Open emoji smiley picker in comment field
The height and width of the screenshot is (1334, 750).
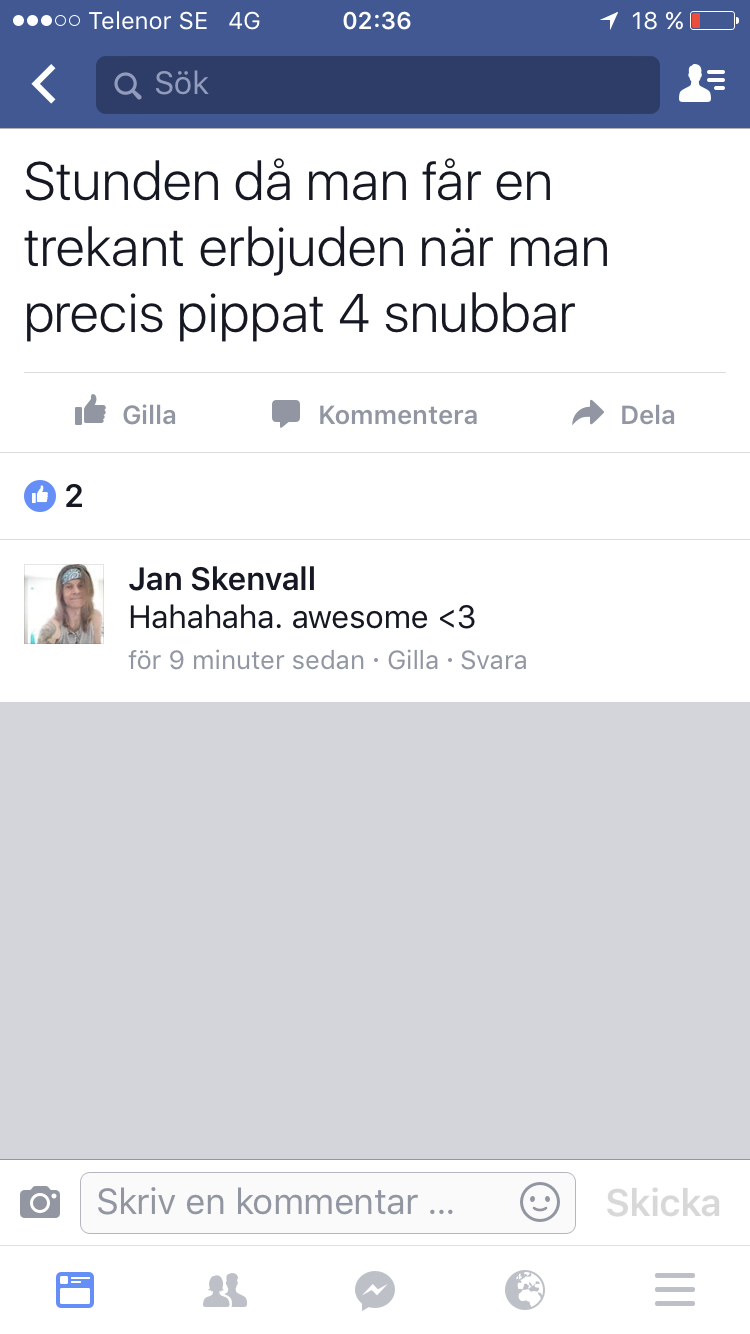tap(540, 1201)
